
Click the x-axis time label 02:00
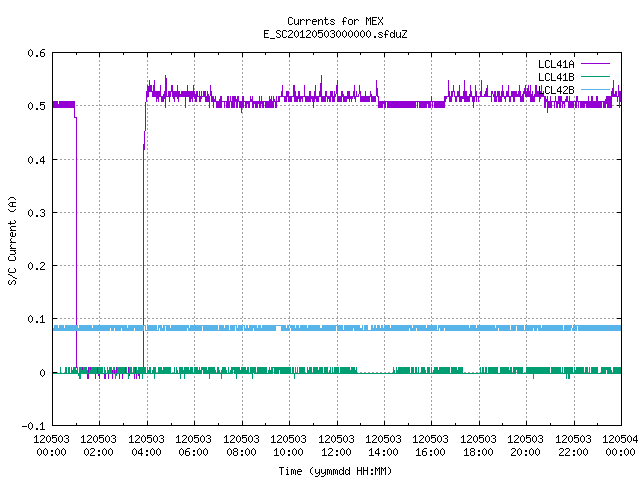98,452
